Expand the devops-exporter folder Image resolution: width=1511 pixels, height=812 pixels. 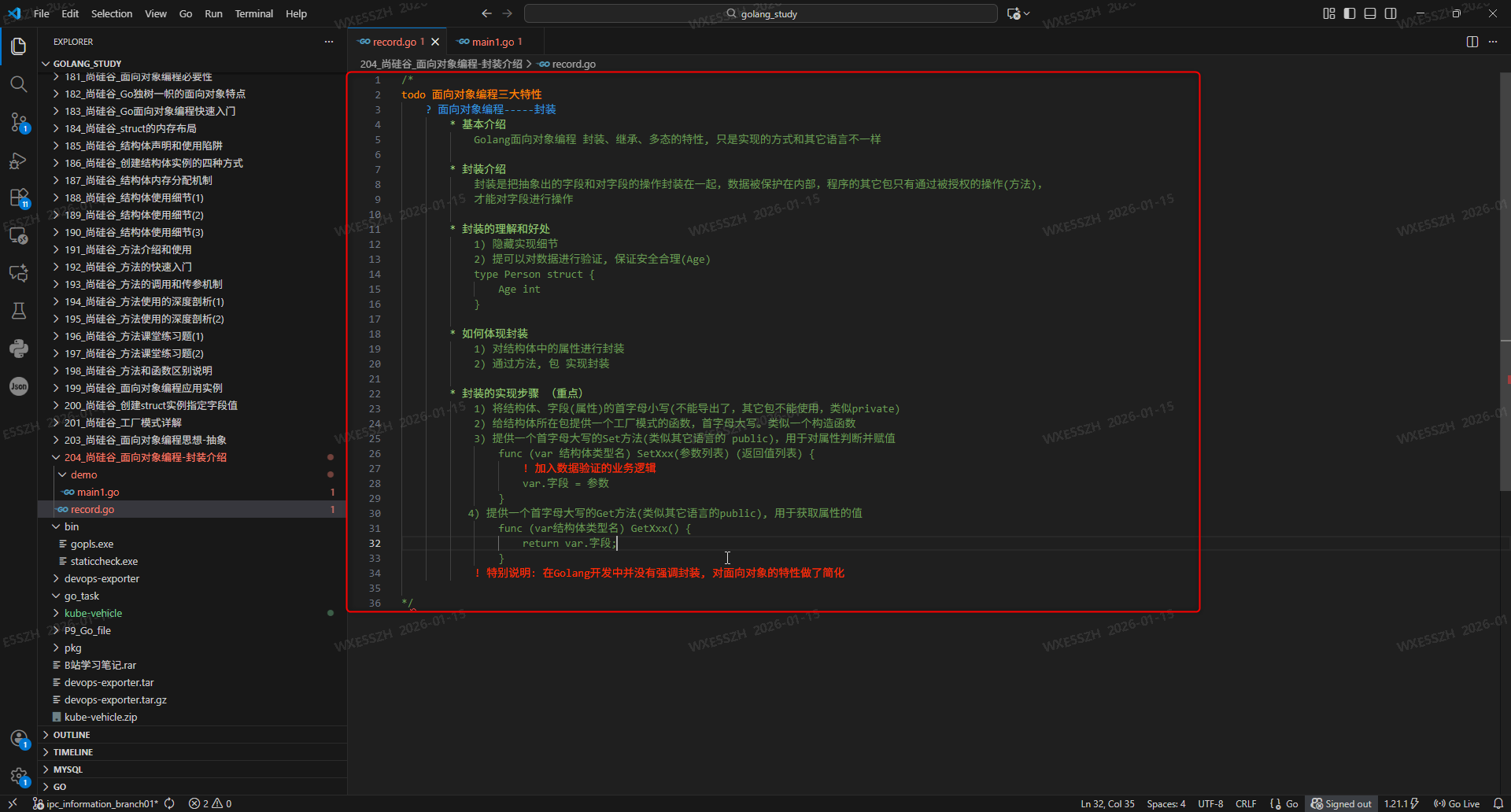[192, 578]
